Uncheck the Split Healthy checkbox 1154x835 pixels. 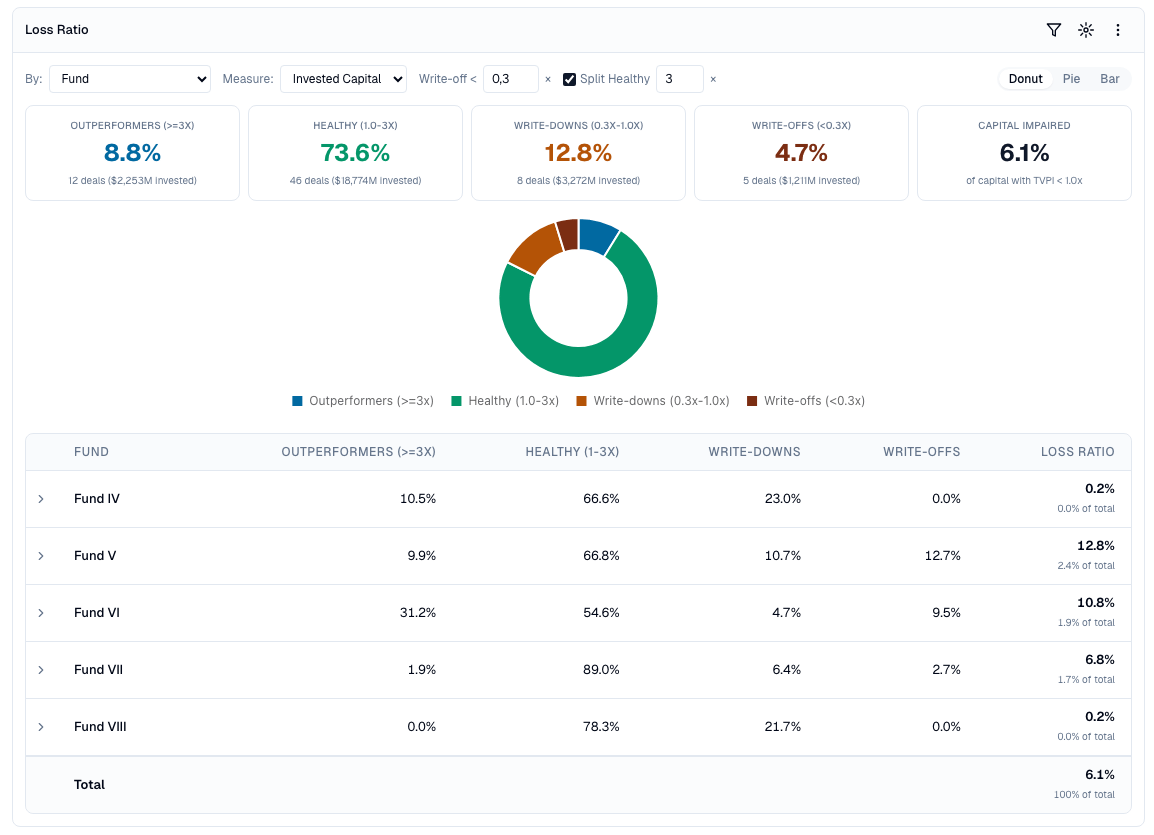(x=570, y=79)
